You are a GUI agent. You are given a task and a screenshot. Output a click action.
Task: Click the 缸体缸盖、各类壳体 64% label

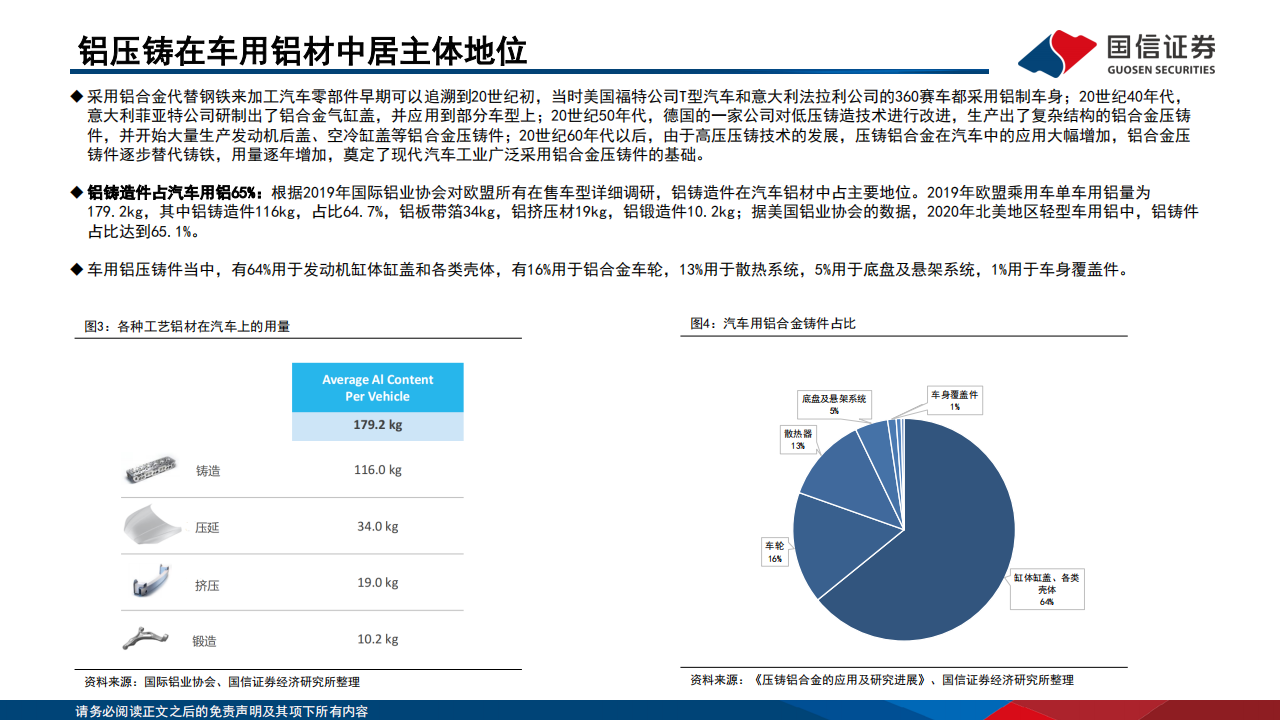(x=1047, y=589)
